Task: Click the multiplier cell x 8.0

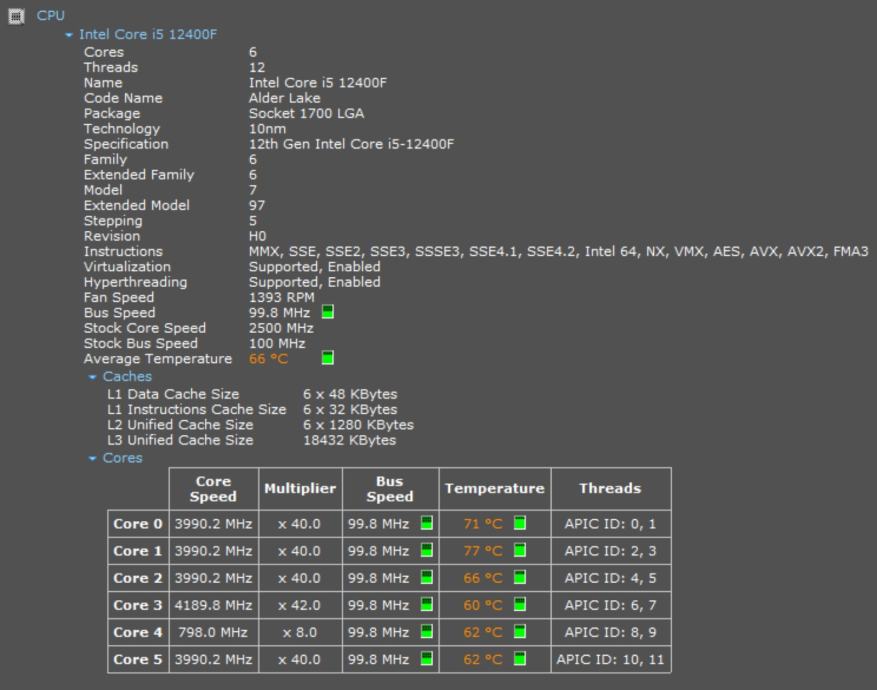Action: [x=300, y=632]
